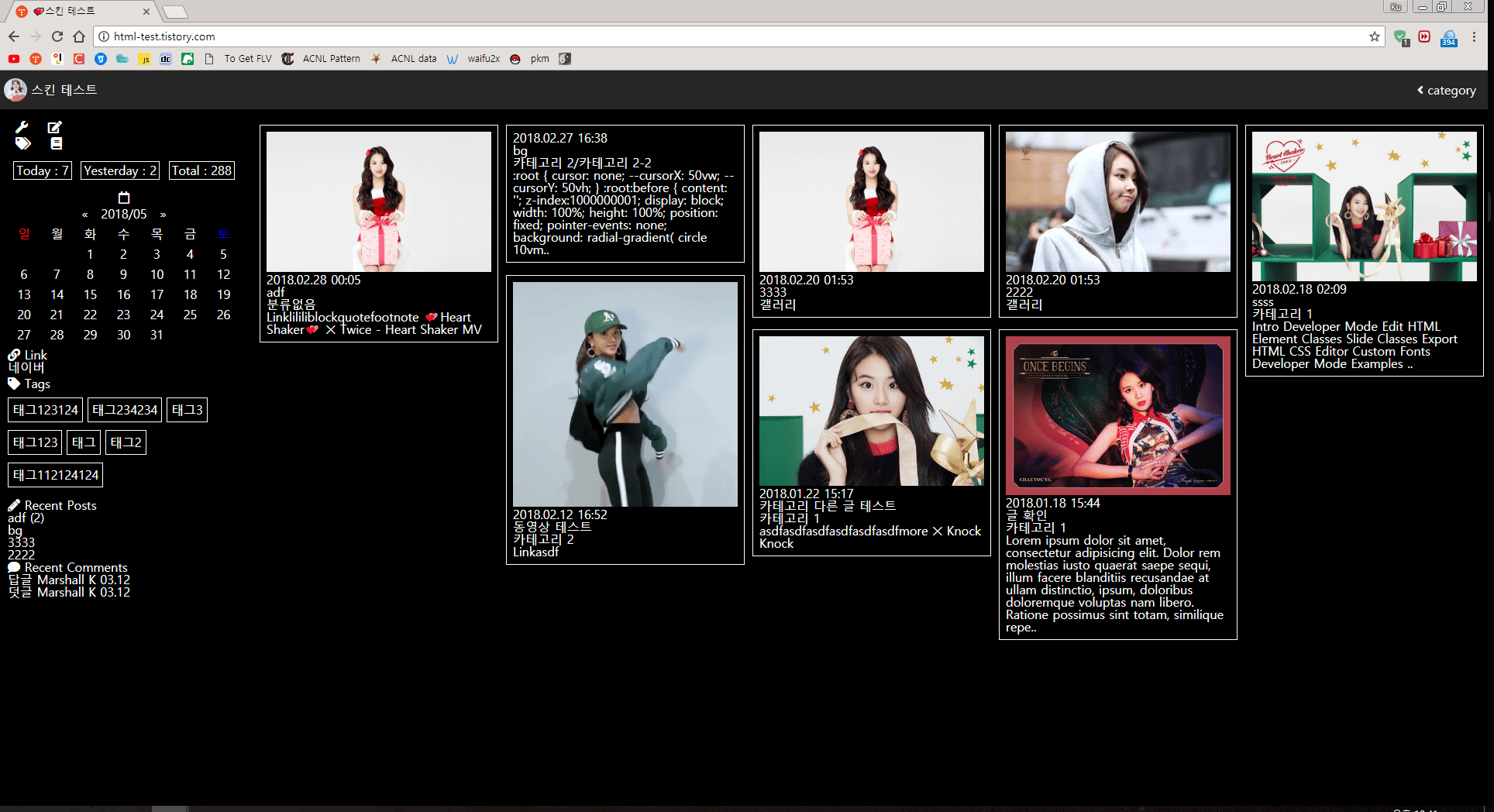Open the 네이버 link in sidebar

[x=26, y=368]
